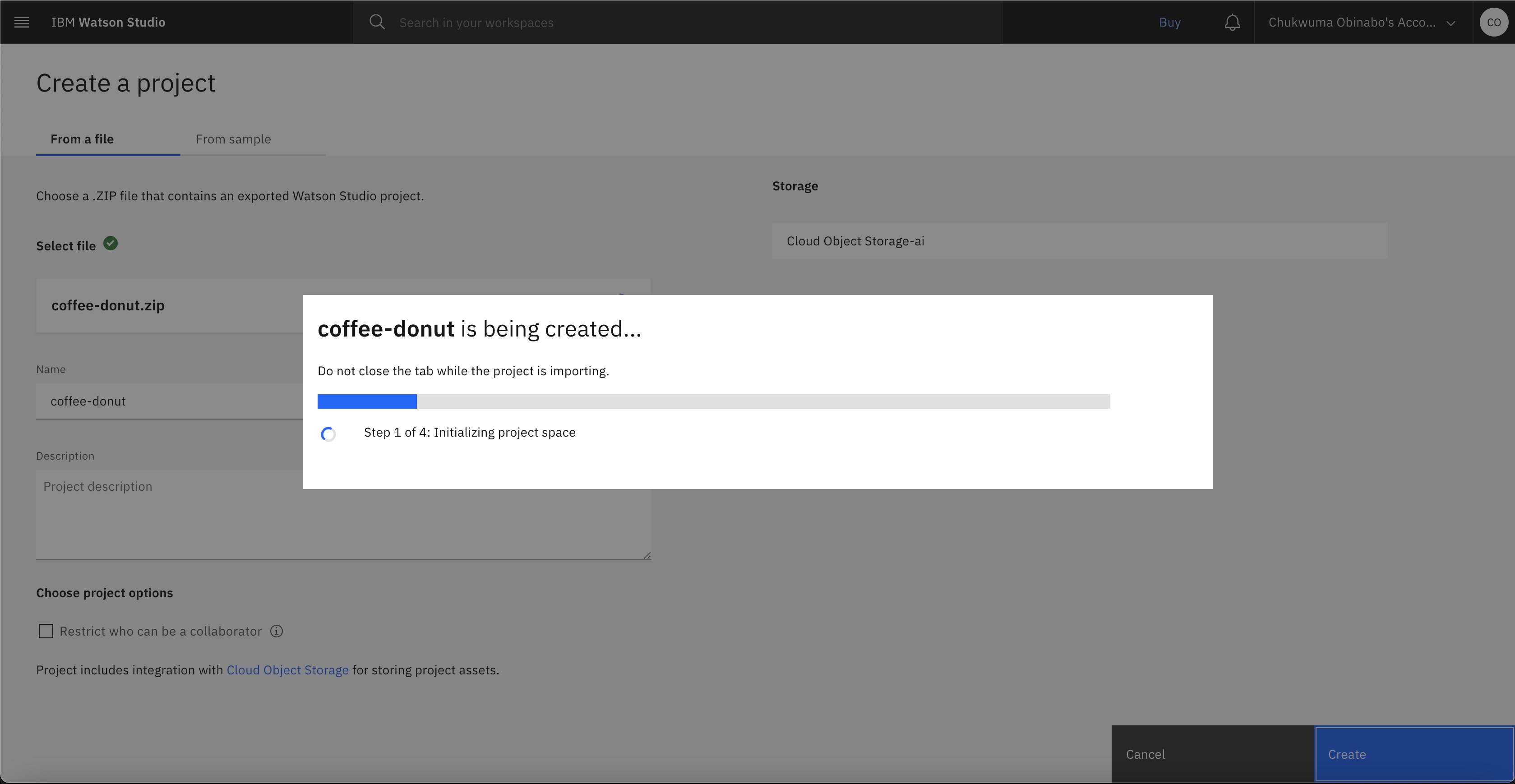
Task: Enable Restrict who can be a collaborator
Action: click(46, 631)
